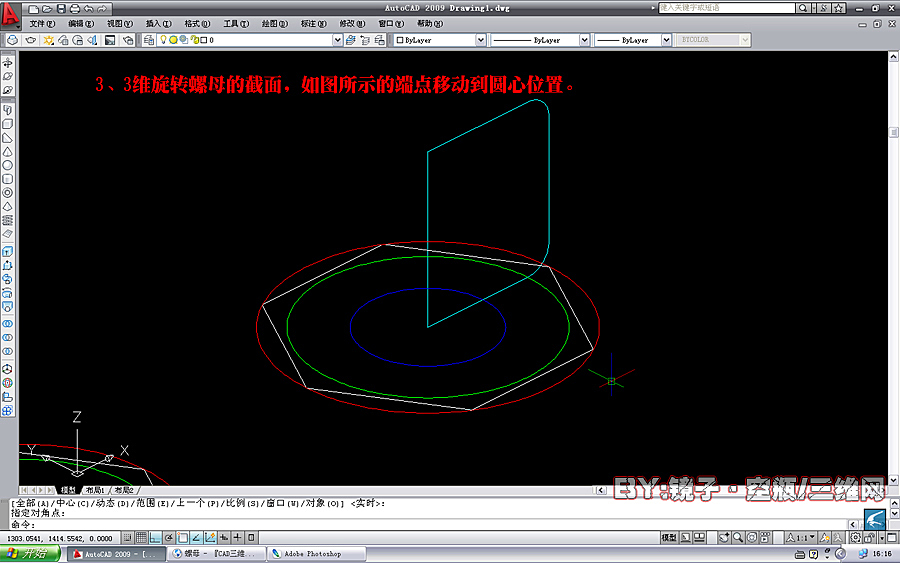Click the Undo arrow icon
Screen dimensions: 900x563
point(88,9)
